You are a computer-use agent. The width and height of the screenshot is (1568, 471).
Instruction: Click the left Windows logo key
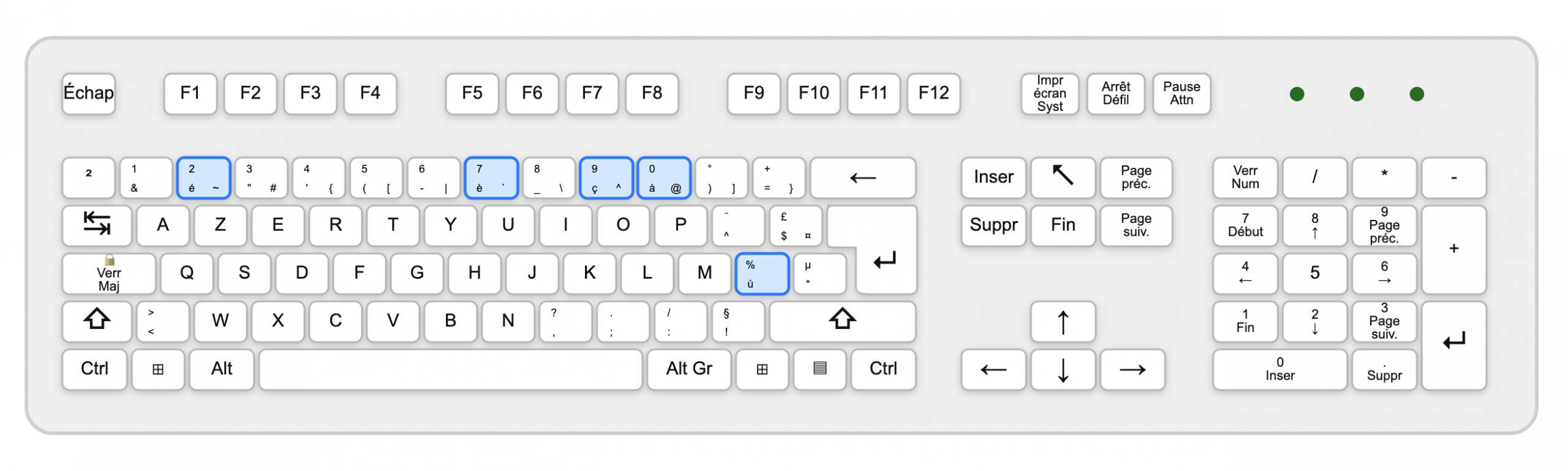(x=158, y=369)
